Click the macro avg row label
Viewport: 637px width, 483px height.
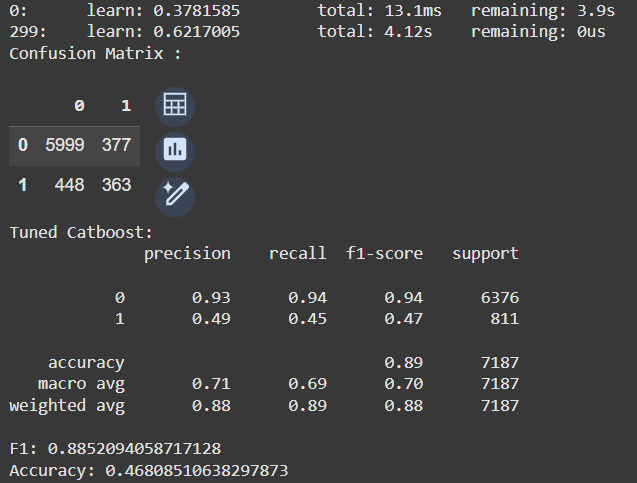(81, 384)
